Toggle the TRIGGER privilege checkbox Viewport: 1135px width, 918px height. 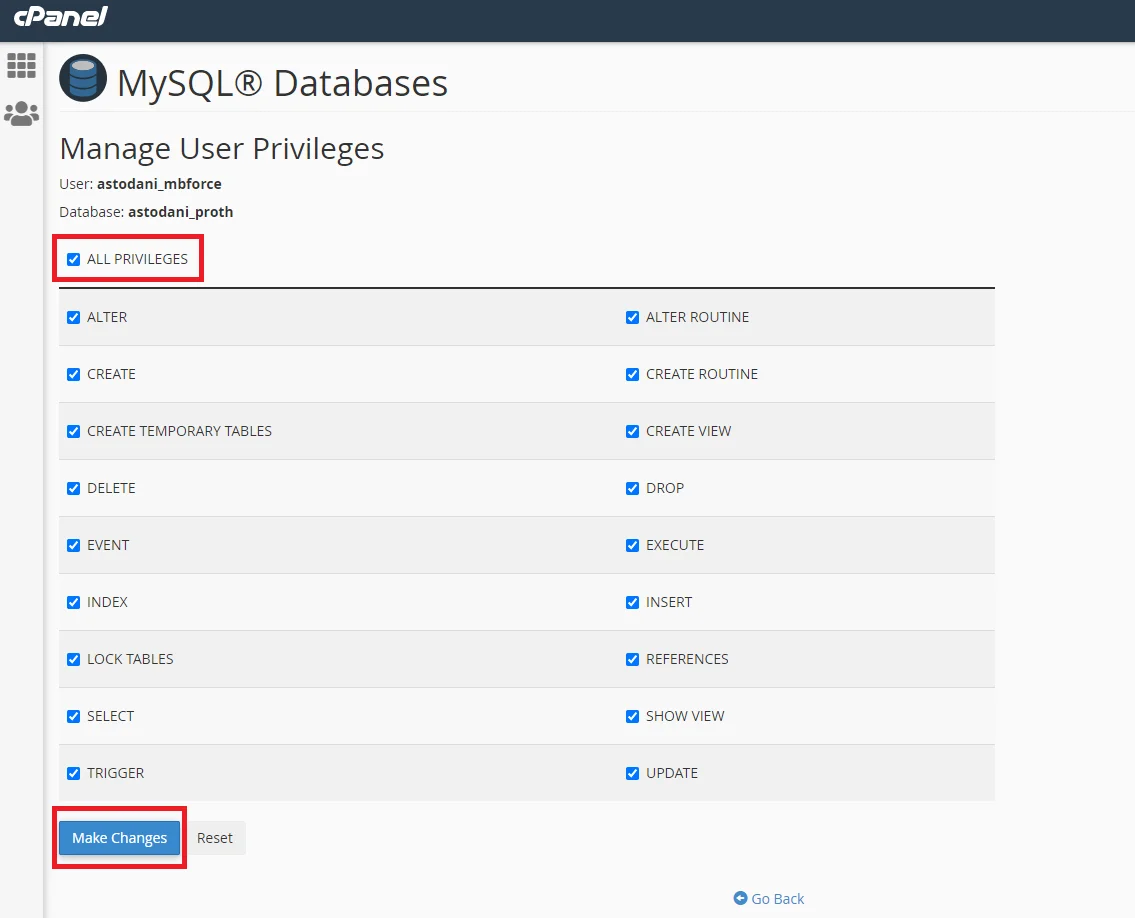tap(73, 773)
